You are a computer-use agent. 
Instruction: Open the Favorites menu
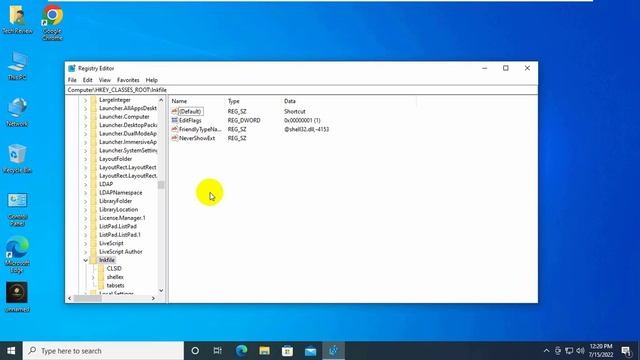[x=128, y=80]
